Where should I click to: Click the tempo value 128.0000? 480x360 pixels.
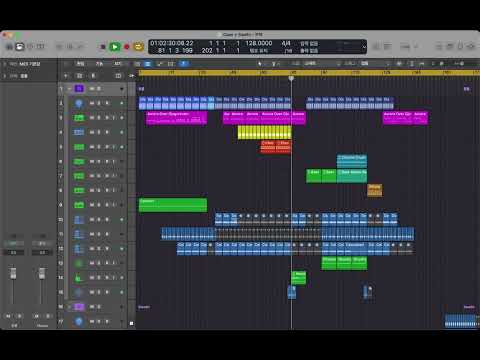259,43
